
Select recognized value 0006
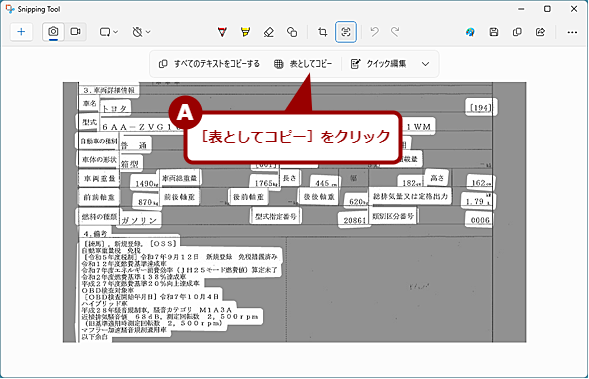point(480,220)
